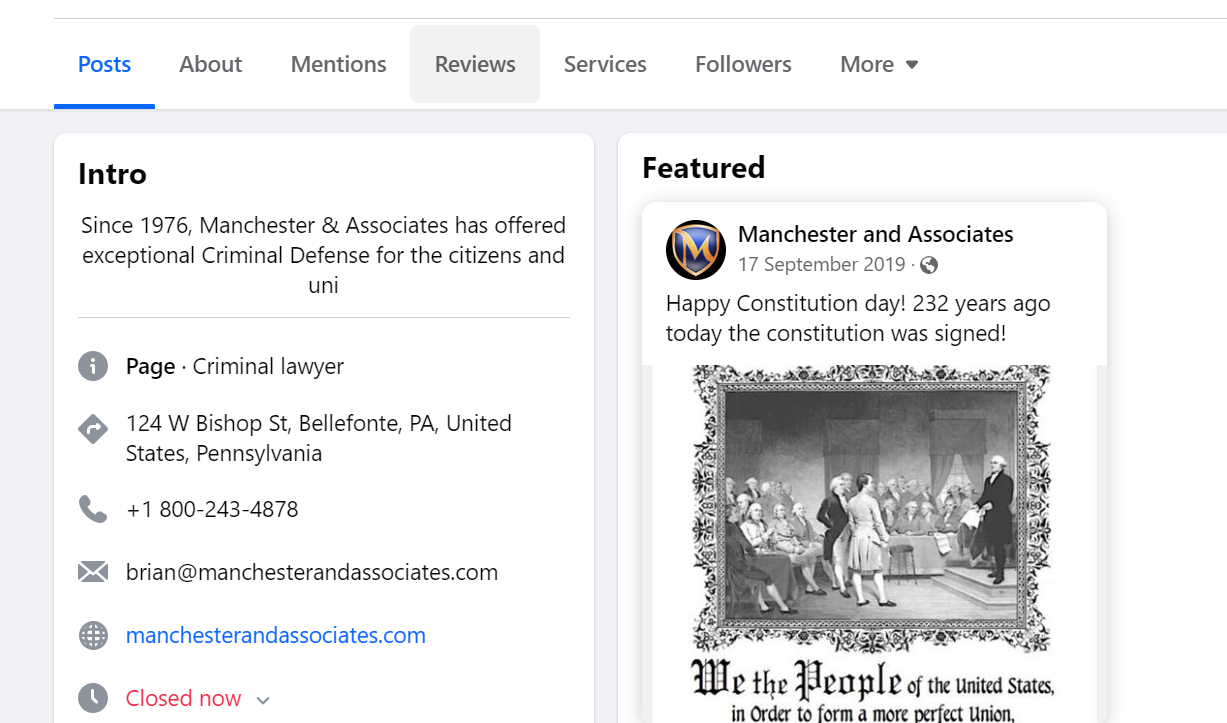This screenshot has height=723, width=1227.
Task: Select the Followers tab
Action: pyautogui.click(x=742, y=63)
